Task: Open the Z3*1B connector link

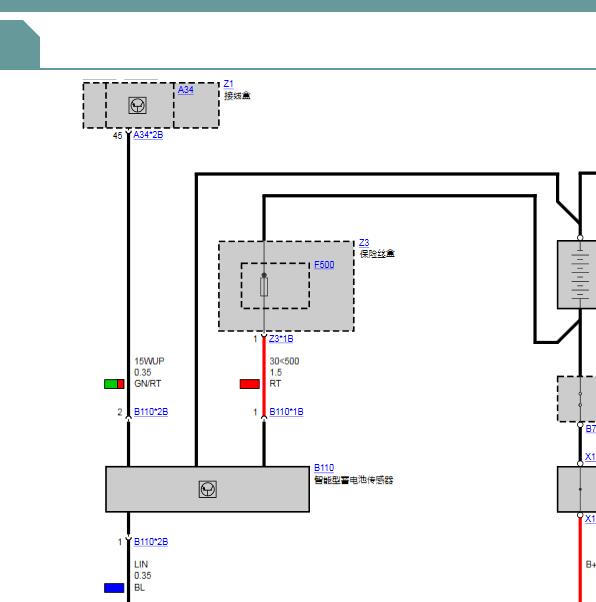Action: (281, 339)
